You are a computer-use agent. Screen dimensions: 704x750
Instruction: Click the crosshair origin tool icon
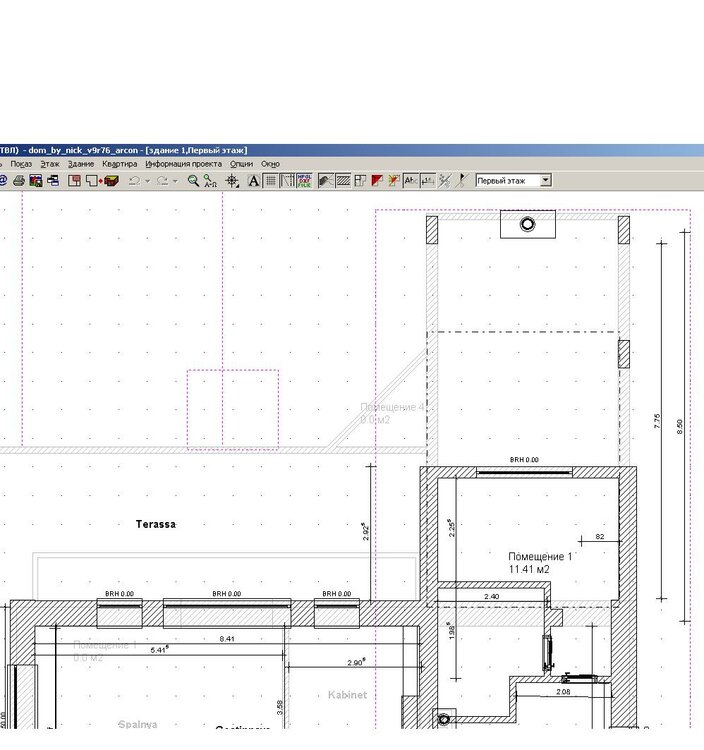tap(232, 181)
